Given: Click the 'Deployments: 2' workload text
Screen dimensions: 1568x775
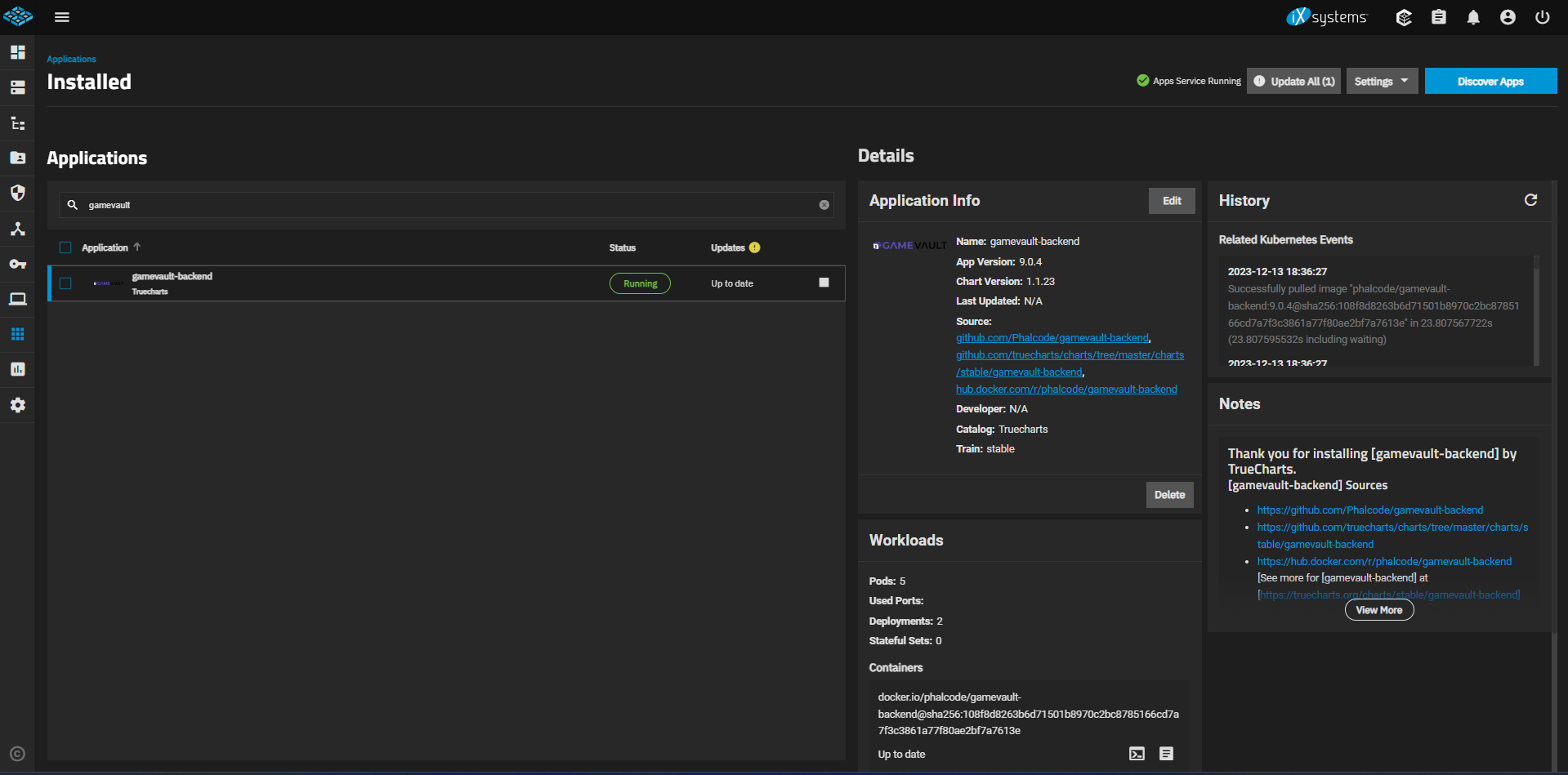Looking at the screenshot, I should click(906, 621).
